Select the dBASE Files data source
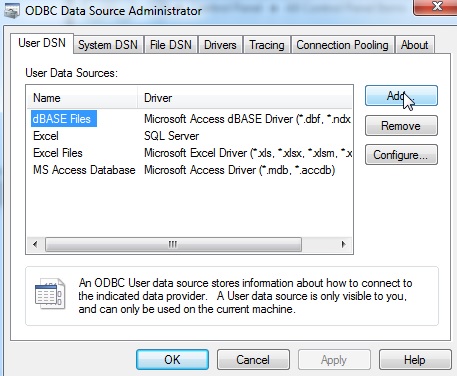This screenshot has height=376, width=457. [64, 119]
